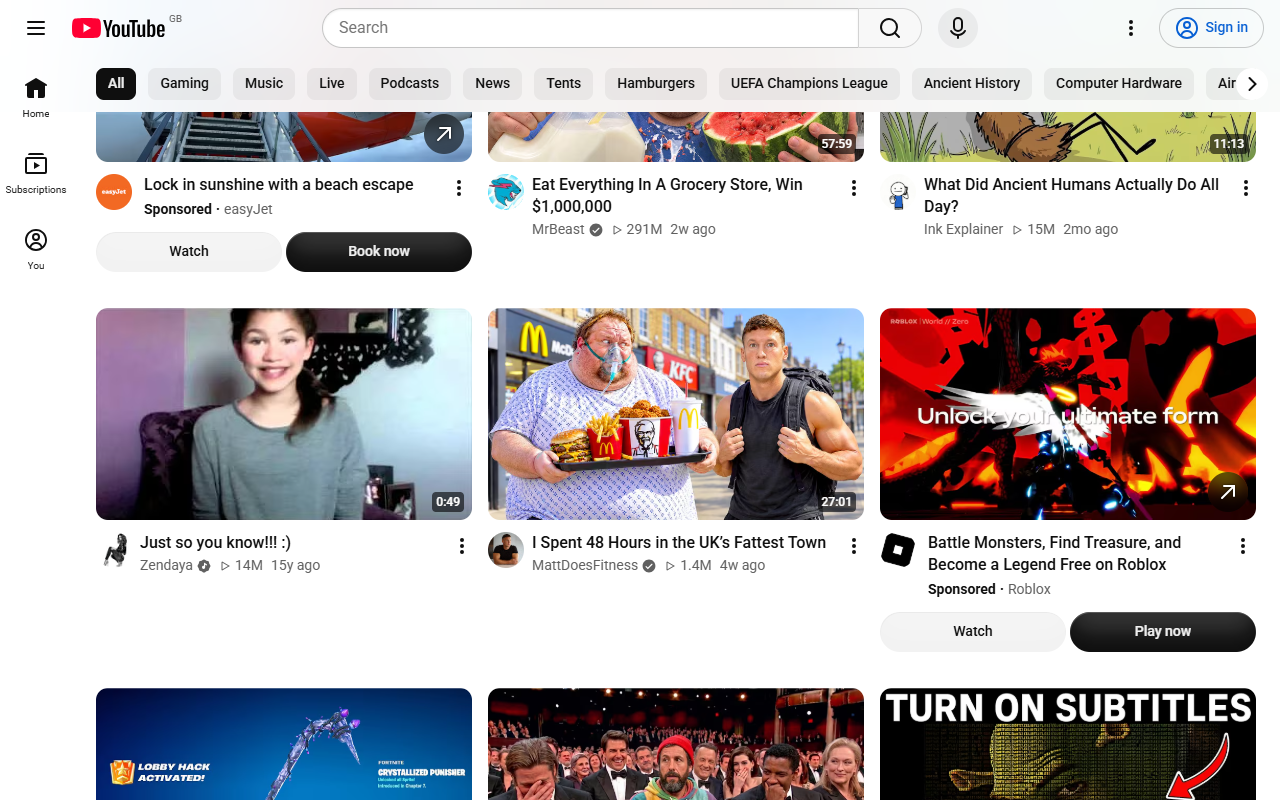This screenshot has width=1280, height=800.
Task: Click into the Search field
Action: pyautogui.click(x=590, y=28)
